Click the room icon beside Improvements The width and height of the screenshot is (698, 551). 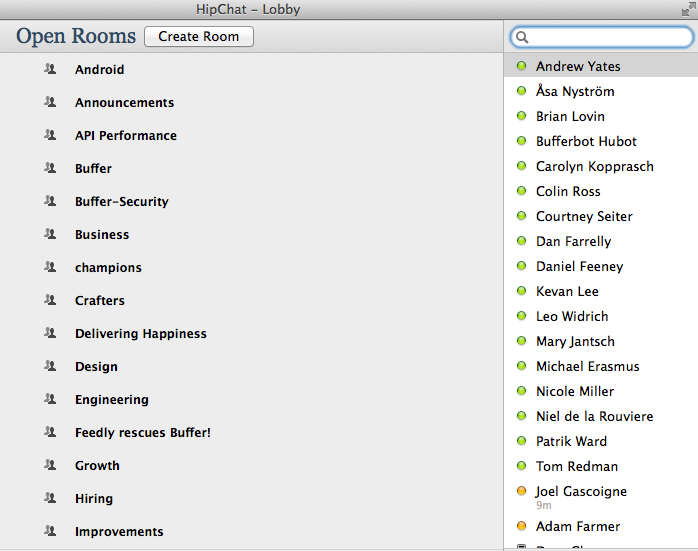(50, 531)
